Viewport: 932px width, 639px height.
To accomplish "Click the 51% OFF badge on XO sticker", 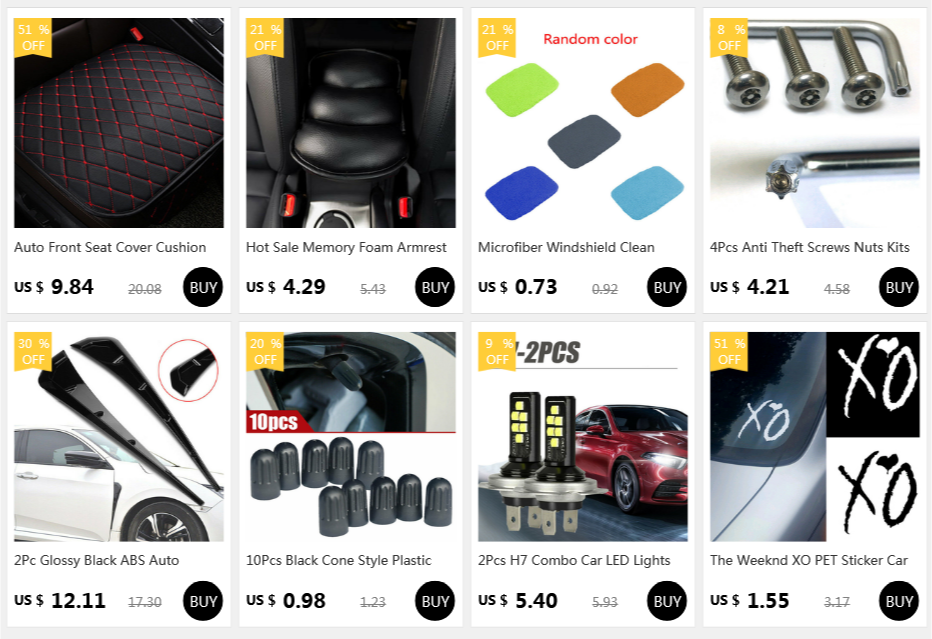I will [x=729, y=352].
